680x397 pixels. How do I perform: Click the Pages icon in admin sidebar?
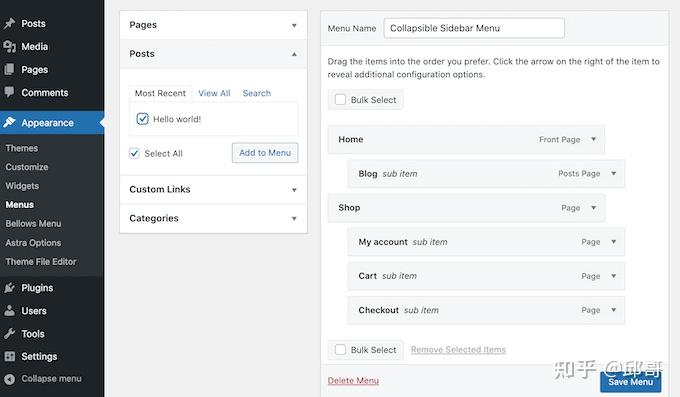point(9,69)
